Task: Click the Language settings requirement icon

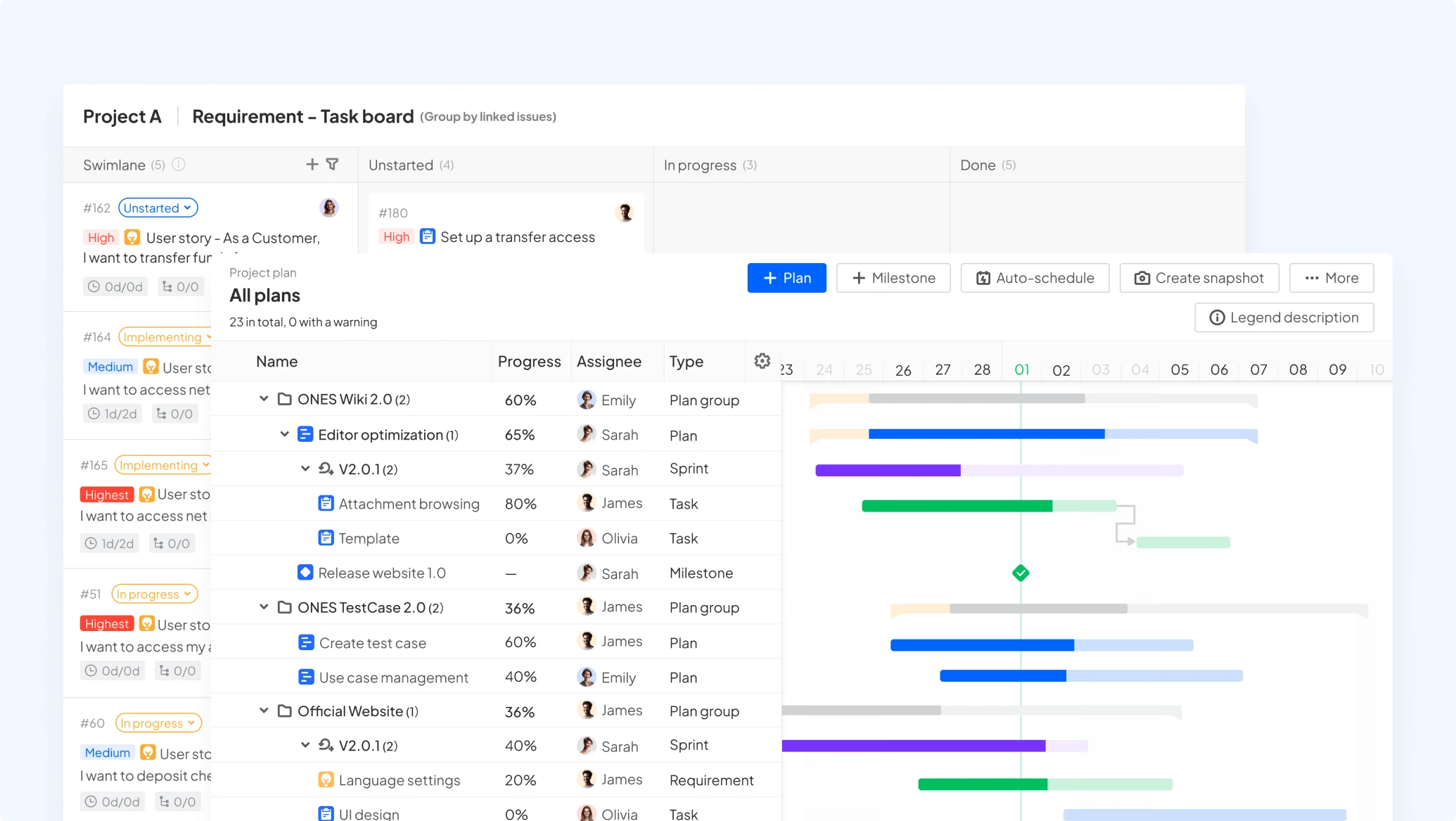Action: click(x=326, y=779)
